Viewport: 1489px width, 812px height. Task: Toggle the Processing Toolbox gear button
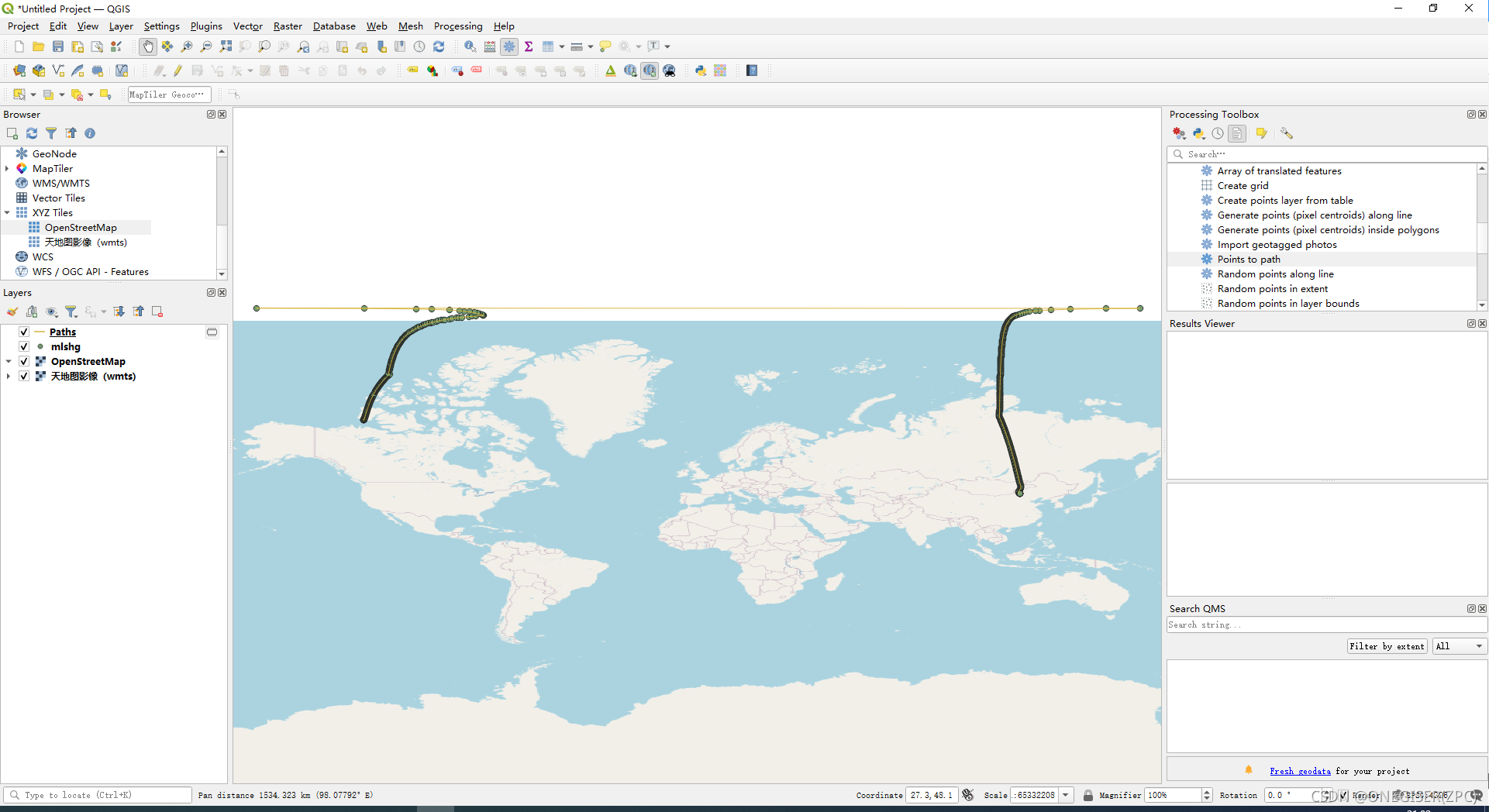[x=509, y=46]
